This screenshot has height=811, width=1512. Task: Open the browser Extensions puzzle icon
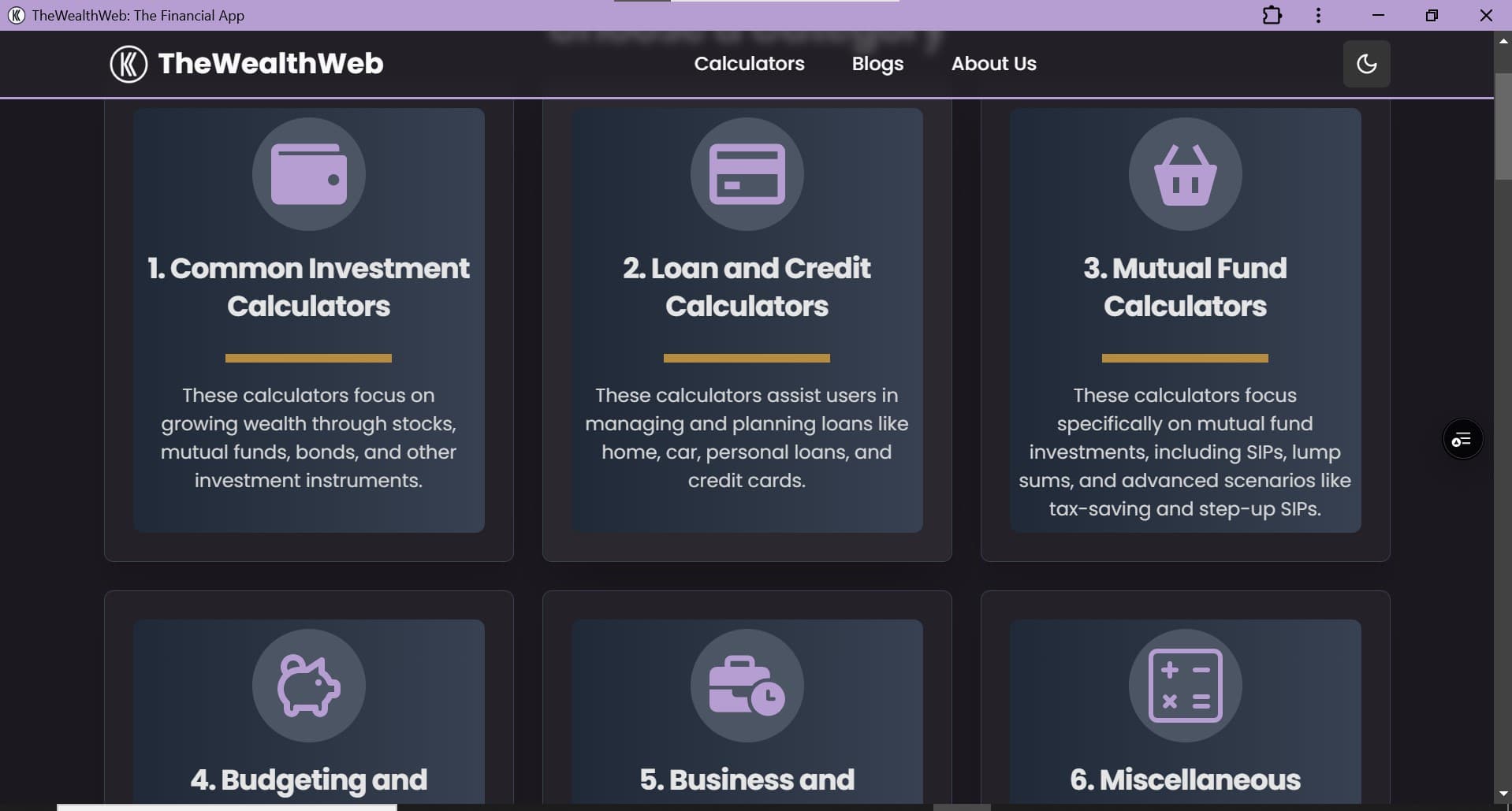[1271, 15]
